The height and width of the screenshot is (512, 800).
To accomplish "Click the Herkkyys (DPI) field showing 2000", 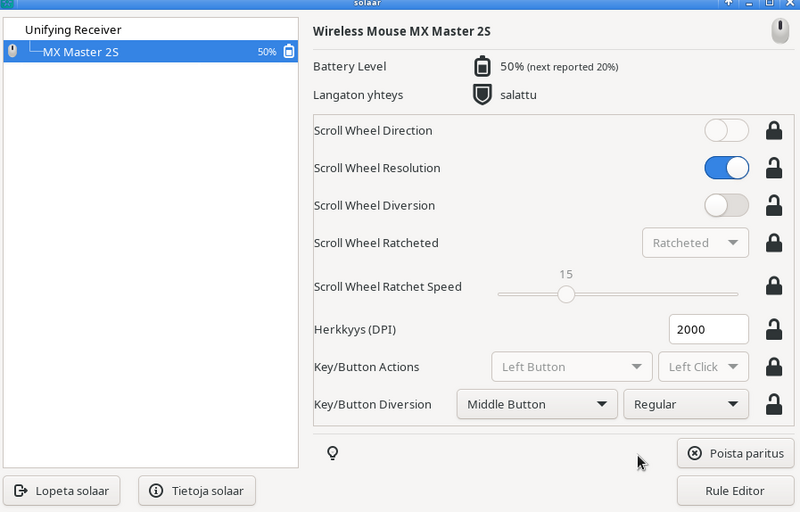I will (709, 329).
